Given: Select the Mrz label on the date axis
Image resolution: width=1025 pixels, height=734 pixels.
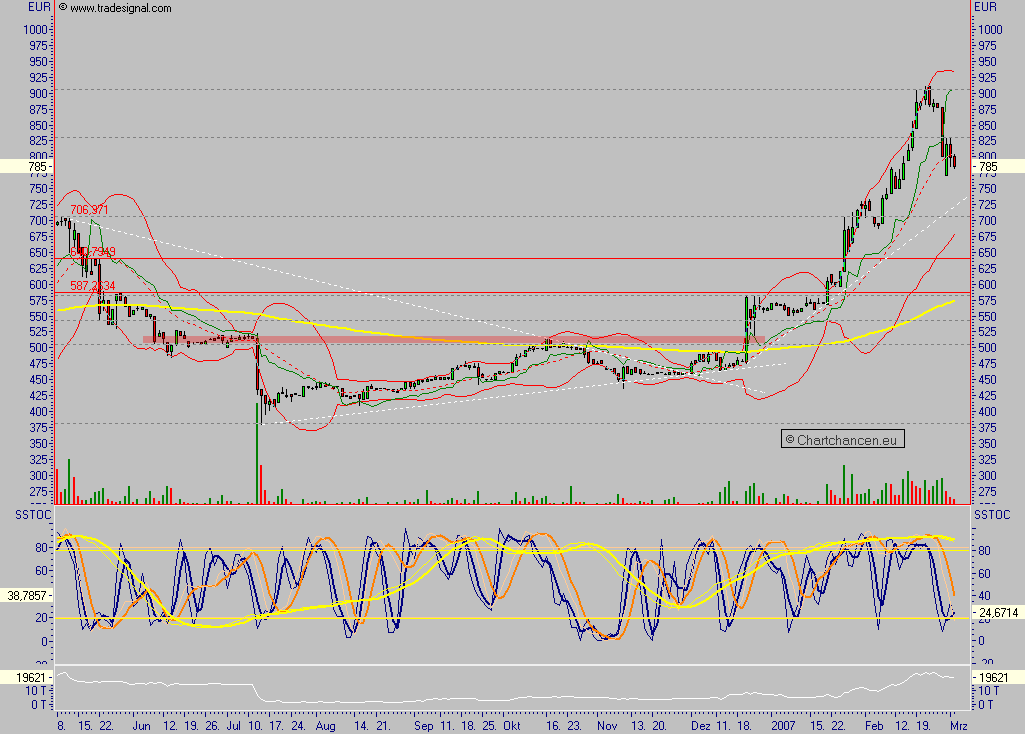Looking at the screenshot, I should tap(959, 728).
